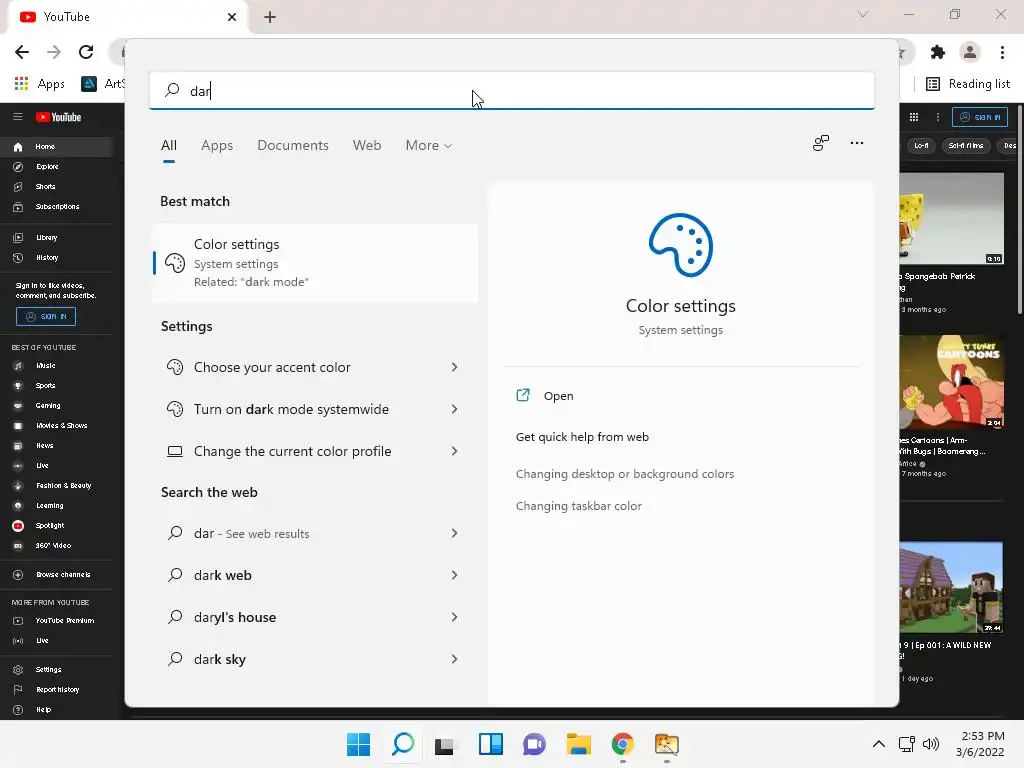Image resolution: width=1024 pixels, height=768 pixels.
Task: Select Choose your accent color result
Action: click(272, 367)
